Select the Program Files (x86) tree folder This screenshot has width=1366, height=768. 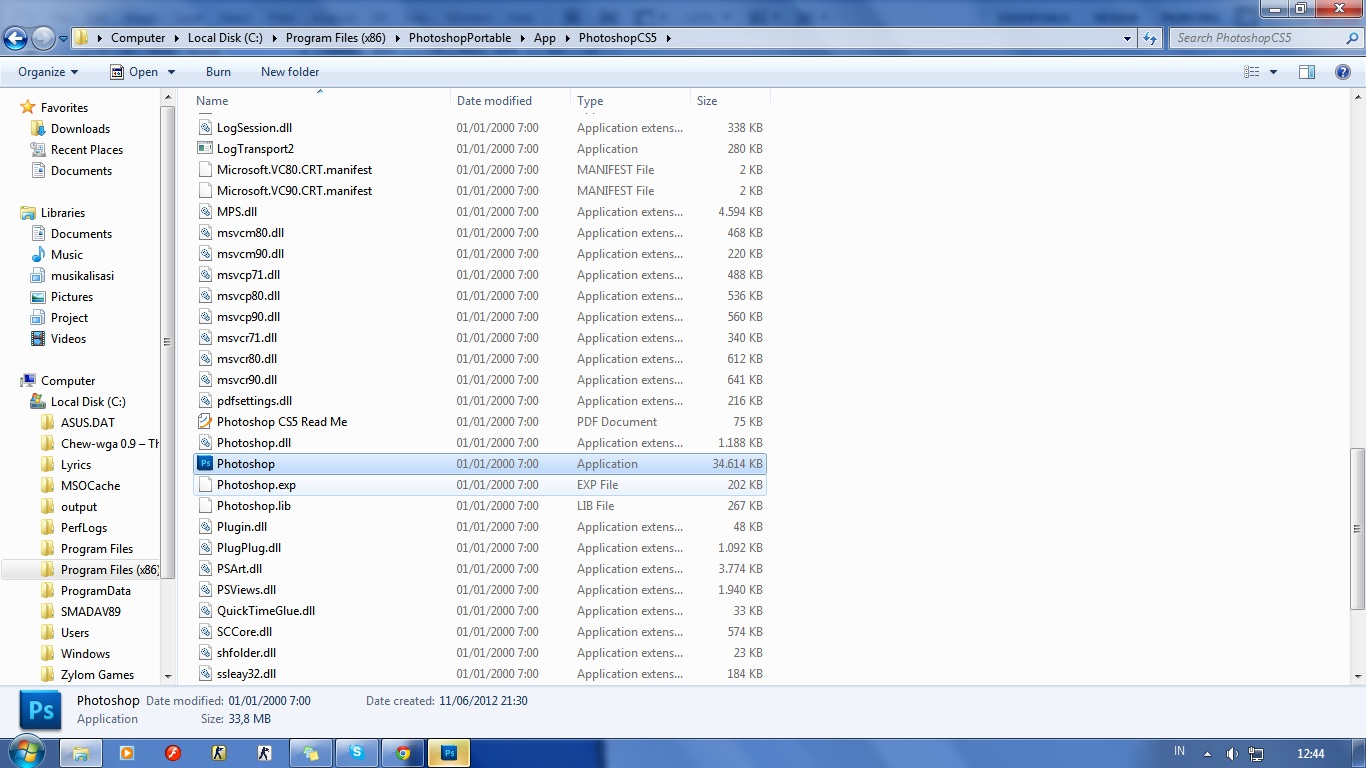point(110,569)
